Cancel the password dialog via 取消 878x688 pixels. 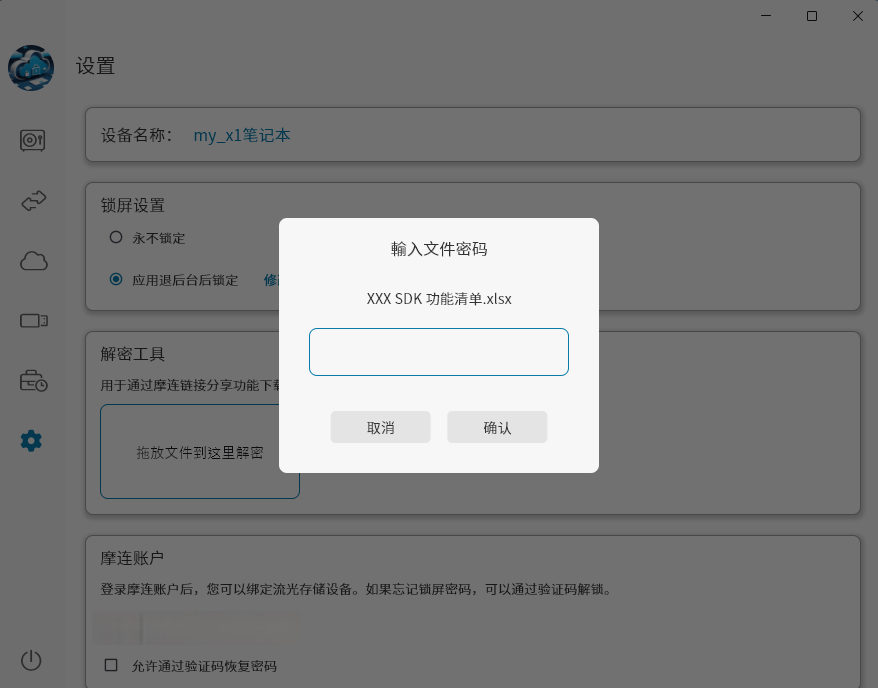(x=381, y=427)
